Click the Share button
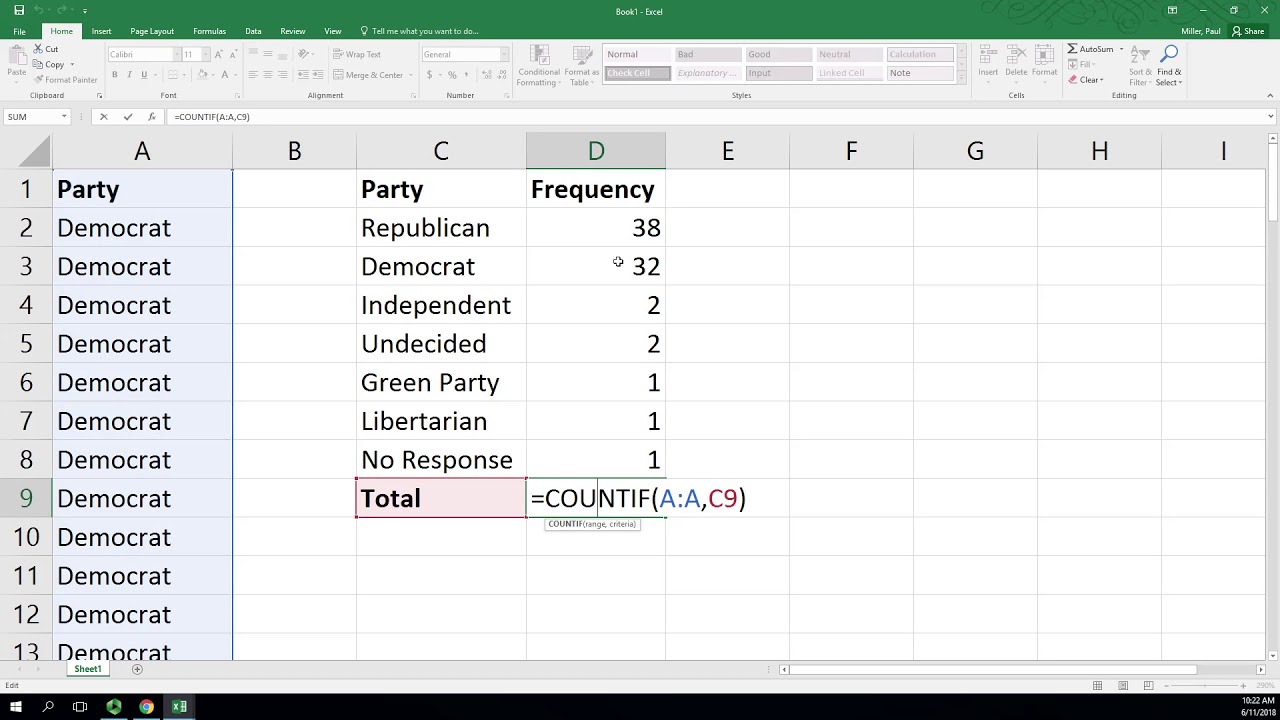Viewport: 1280px width, 720px height. (1250, 31)
